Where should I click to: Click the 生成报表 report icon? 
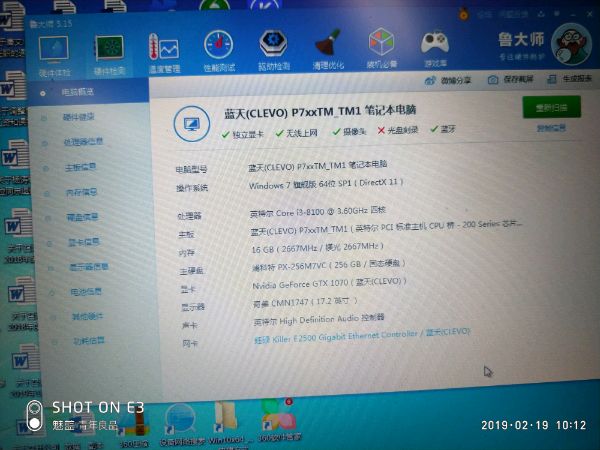(x=551, y=79)
